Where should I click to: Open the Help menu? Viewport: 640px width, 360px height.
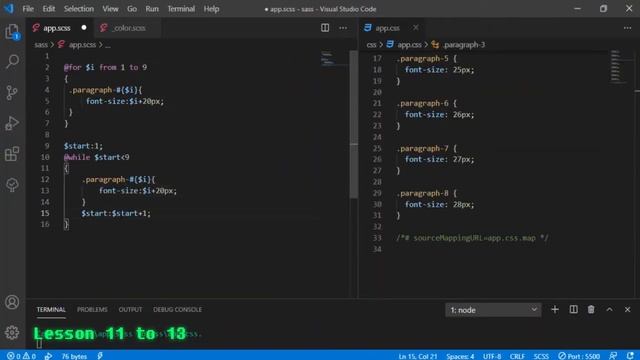(x=211, y=9)
